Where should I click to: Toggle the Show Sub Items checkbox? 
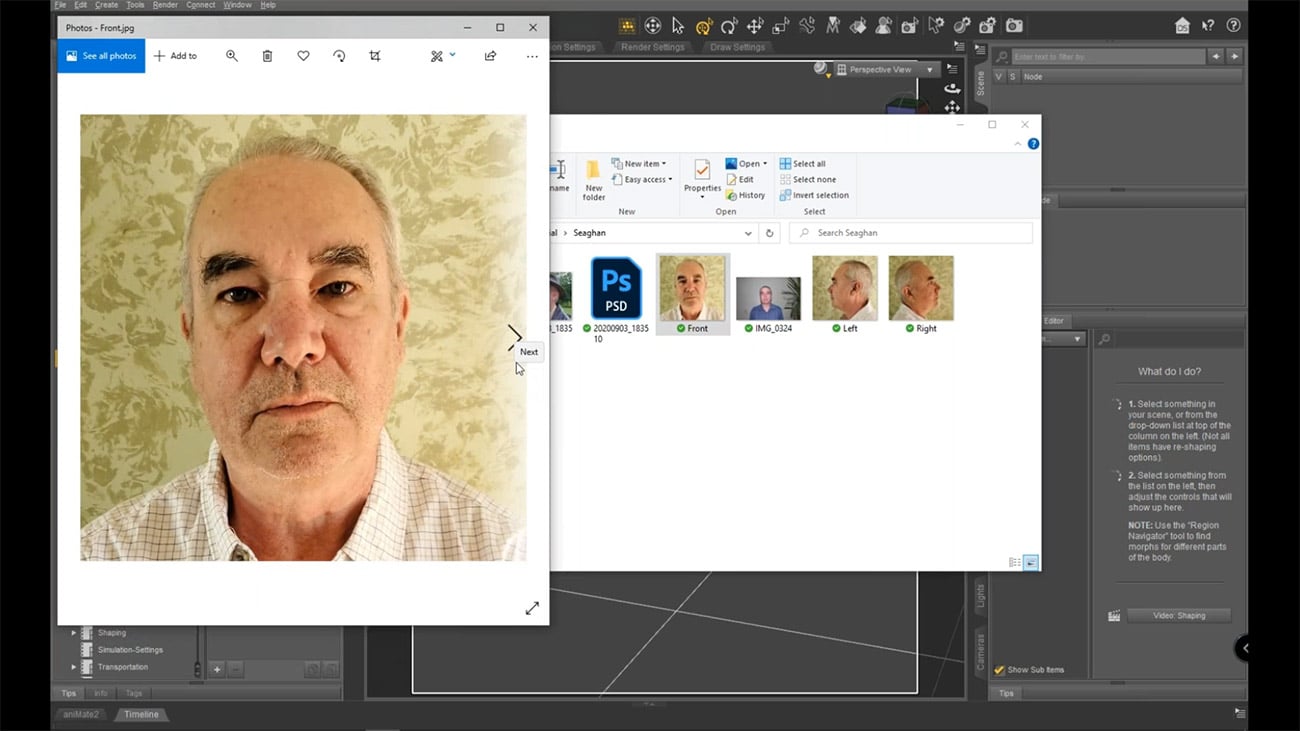point(999,670)
